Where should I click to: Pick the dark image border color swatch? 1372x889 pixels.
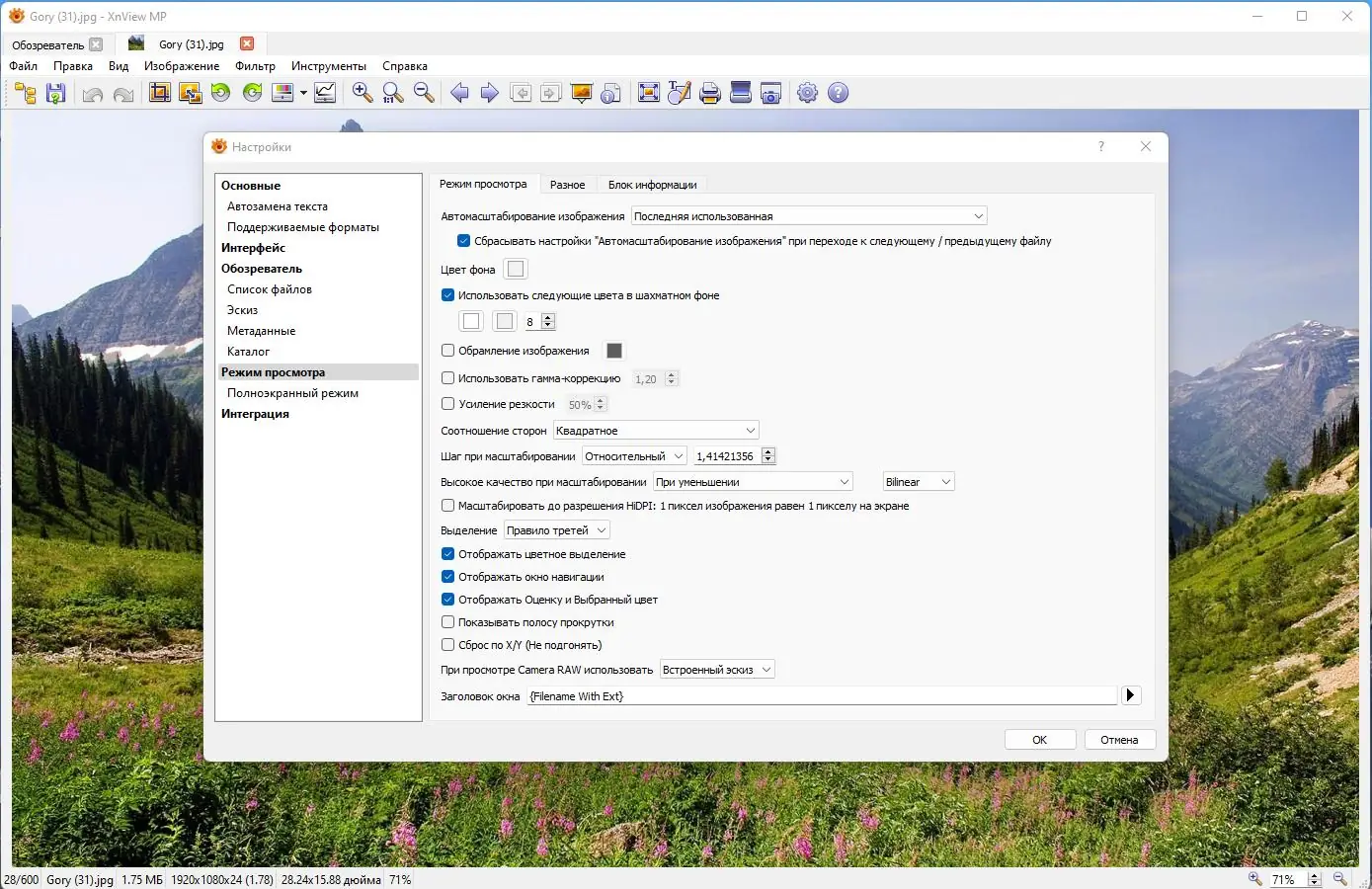(x=614, y=351)
